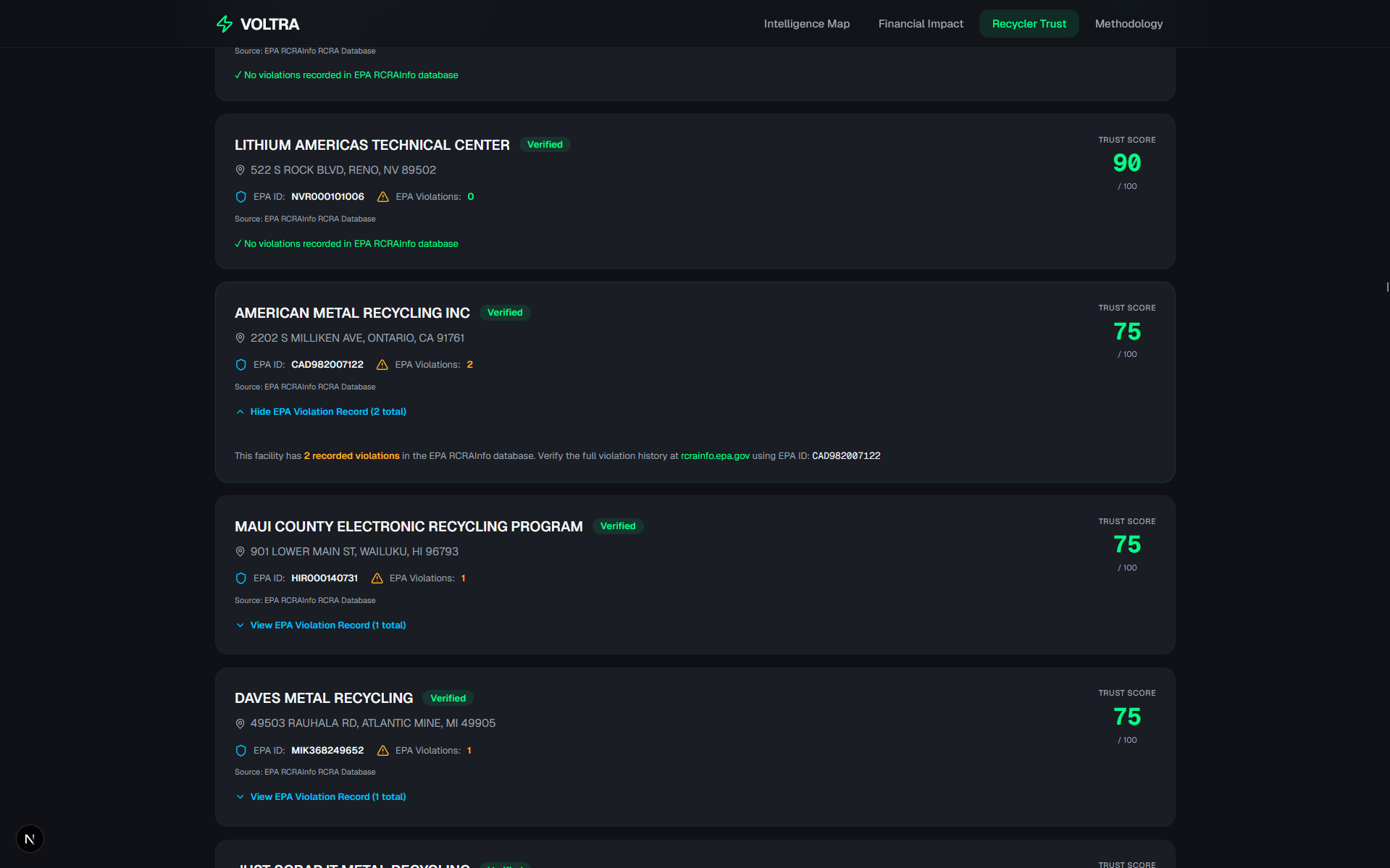
Task: Click the Verified badge for American Metal Recycling Inc
Action: [505, 313]
